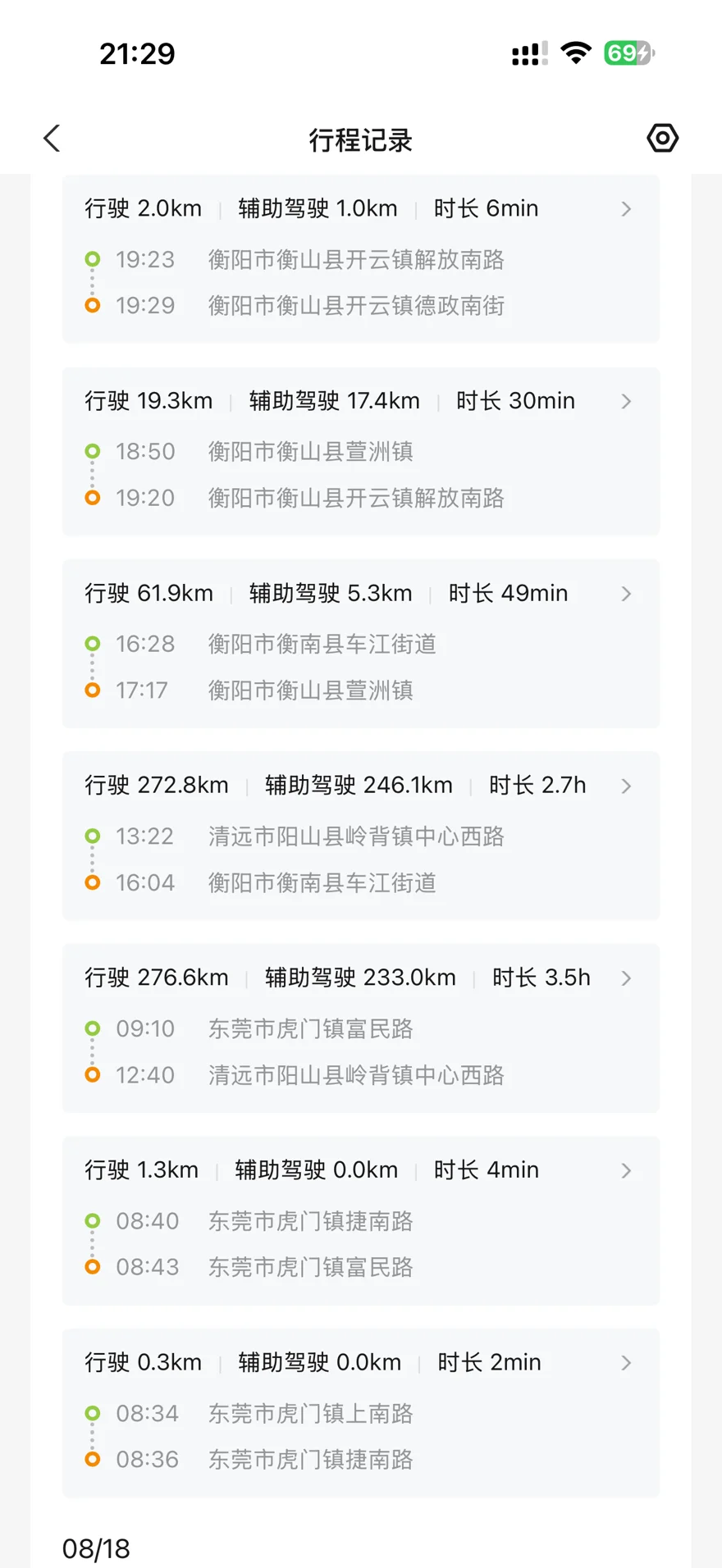Expand the 1.3km trip chevron
The image size is (722, 1568).
(x=626, y=1170)
